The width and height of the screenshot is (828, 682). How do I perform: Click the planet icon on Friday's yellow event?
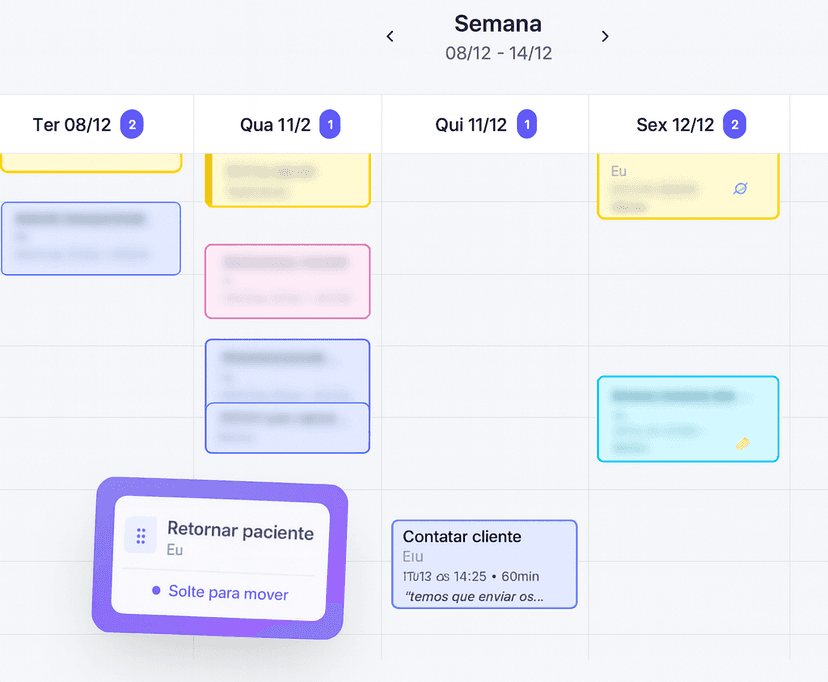coord(742,189)
